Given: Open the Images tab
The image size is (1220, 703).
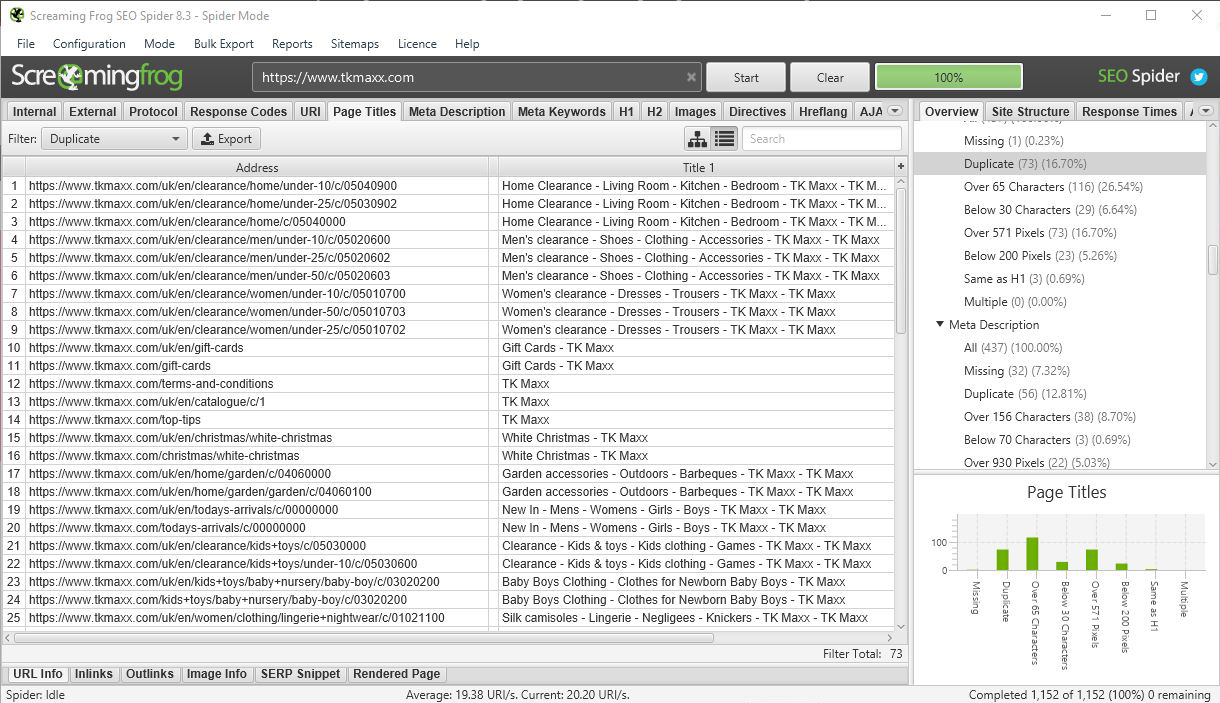Looking at the screenshot, I should pos(695,111).
